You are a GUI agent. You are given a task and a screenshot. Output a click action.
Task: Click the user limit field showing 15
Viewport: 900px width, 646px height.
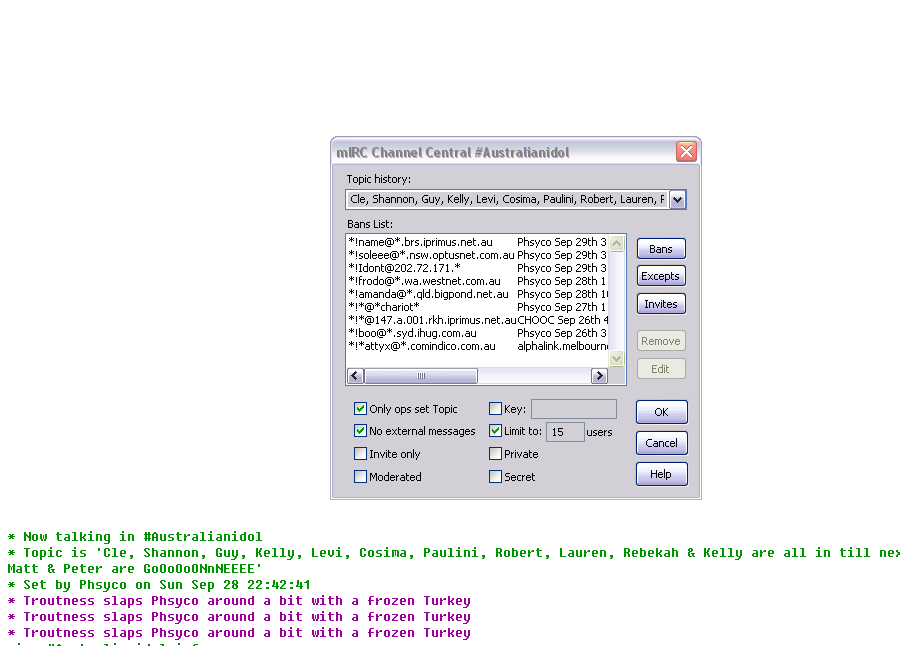565,432
